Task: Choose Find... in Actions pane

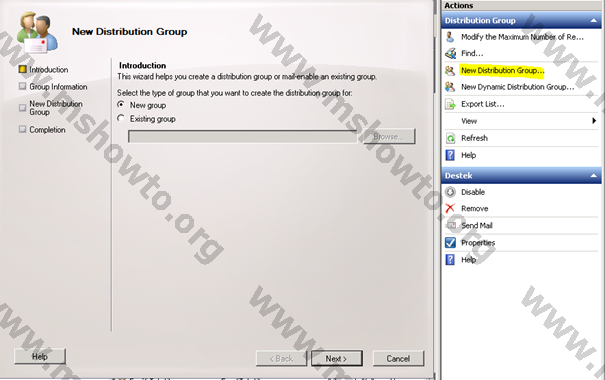Action: click(x=472, y=53)
